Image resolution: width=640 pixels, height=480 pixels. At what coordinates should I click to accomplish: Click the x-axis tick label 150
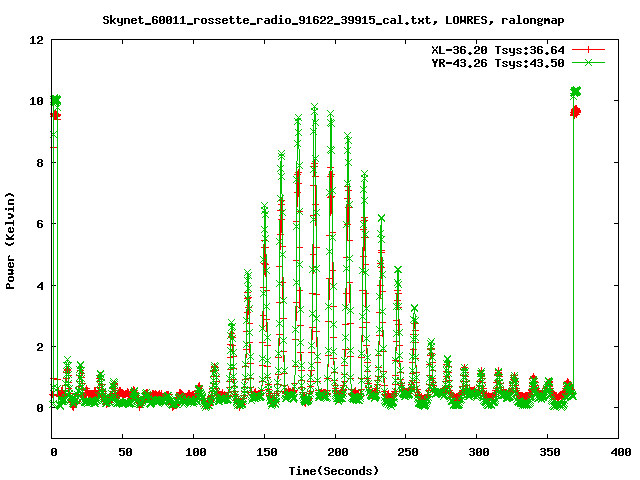[267, 452]
